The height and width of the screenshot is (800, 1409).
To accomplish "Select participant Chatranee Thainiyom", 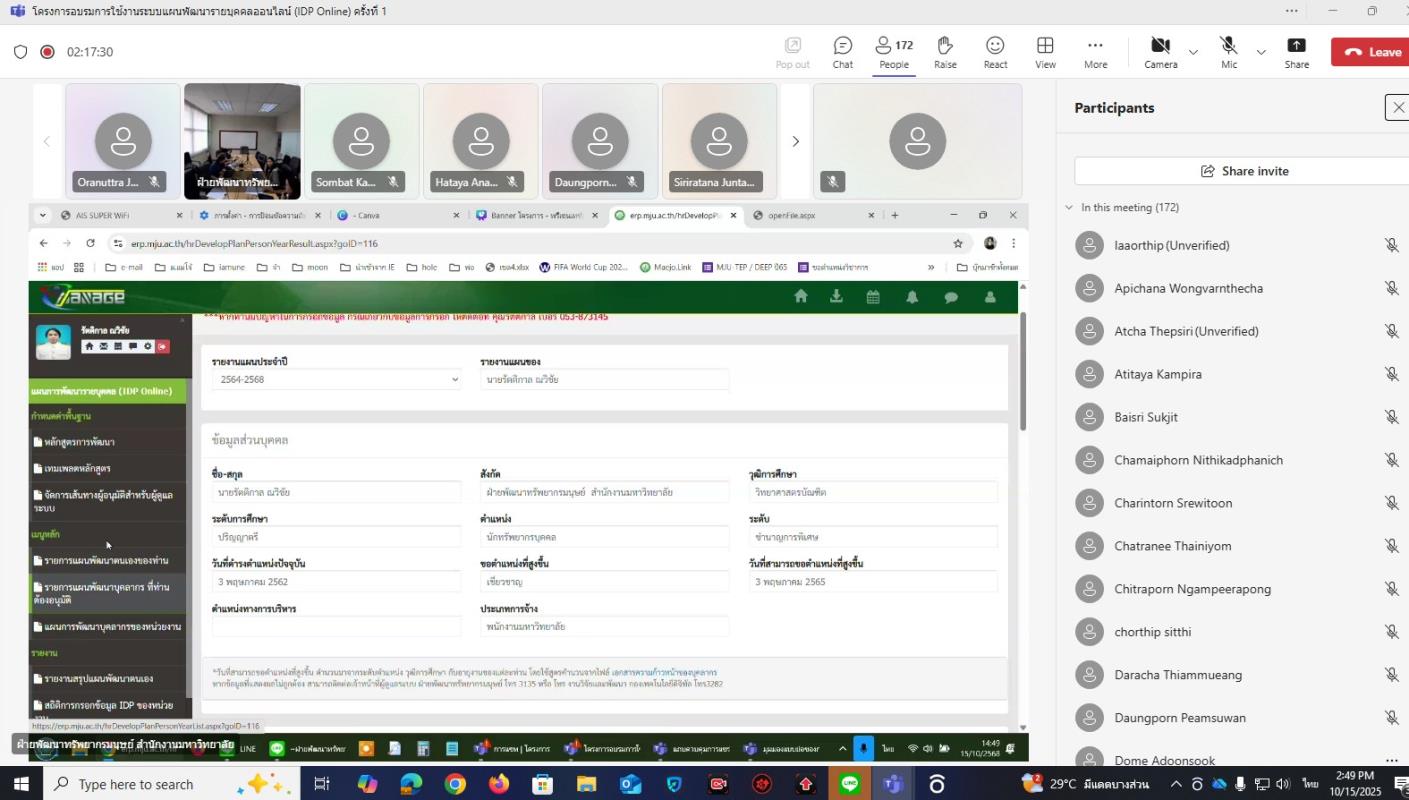I will (1172, 546).
